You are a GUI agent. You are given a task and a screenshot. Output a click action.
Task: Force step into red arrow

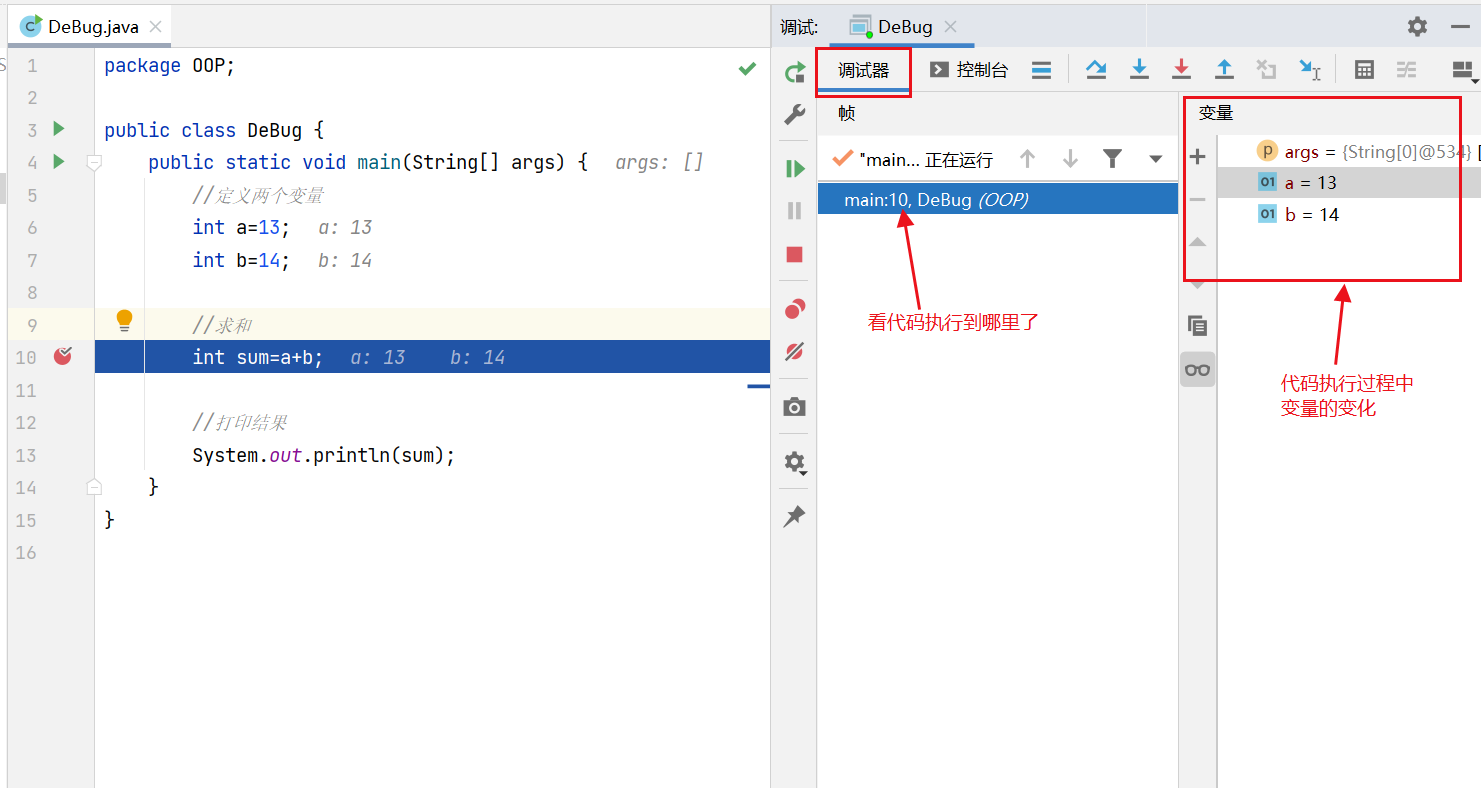coord(1181,70)
